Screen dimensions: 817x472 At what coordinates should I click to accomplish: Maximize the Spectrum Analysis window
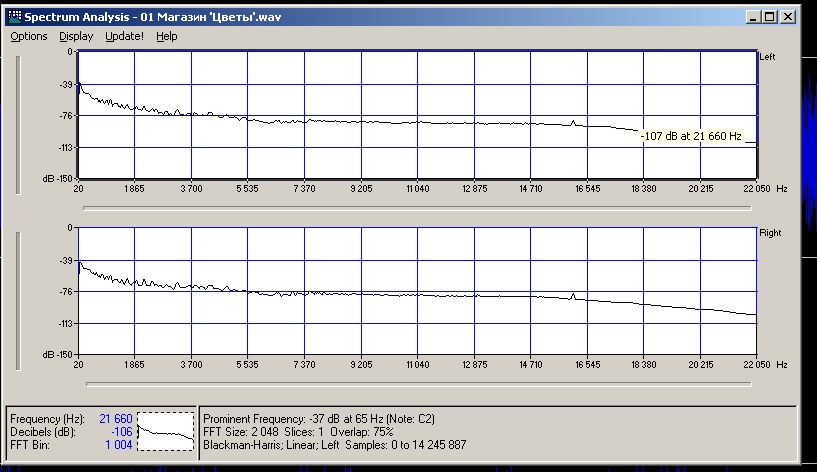pyautogui.click(x=767, y=17)
